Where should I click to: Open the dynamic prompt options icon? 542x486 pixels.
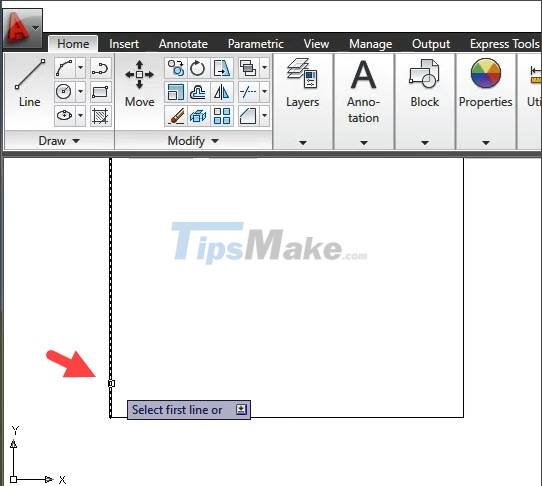pos(241,409)
